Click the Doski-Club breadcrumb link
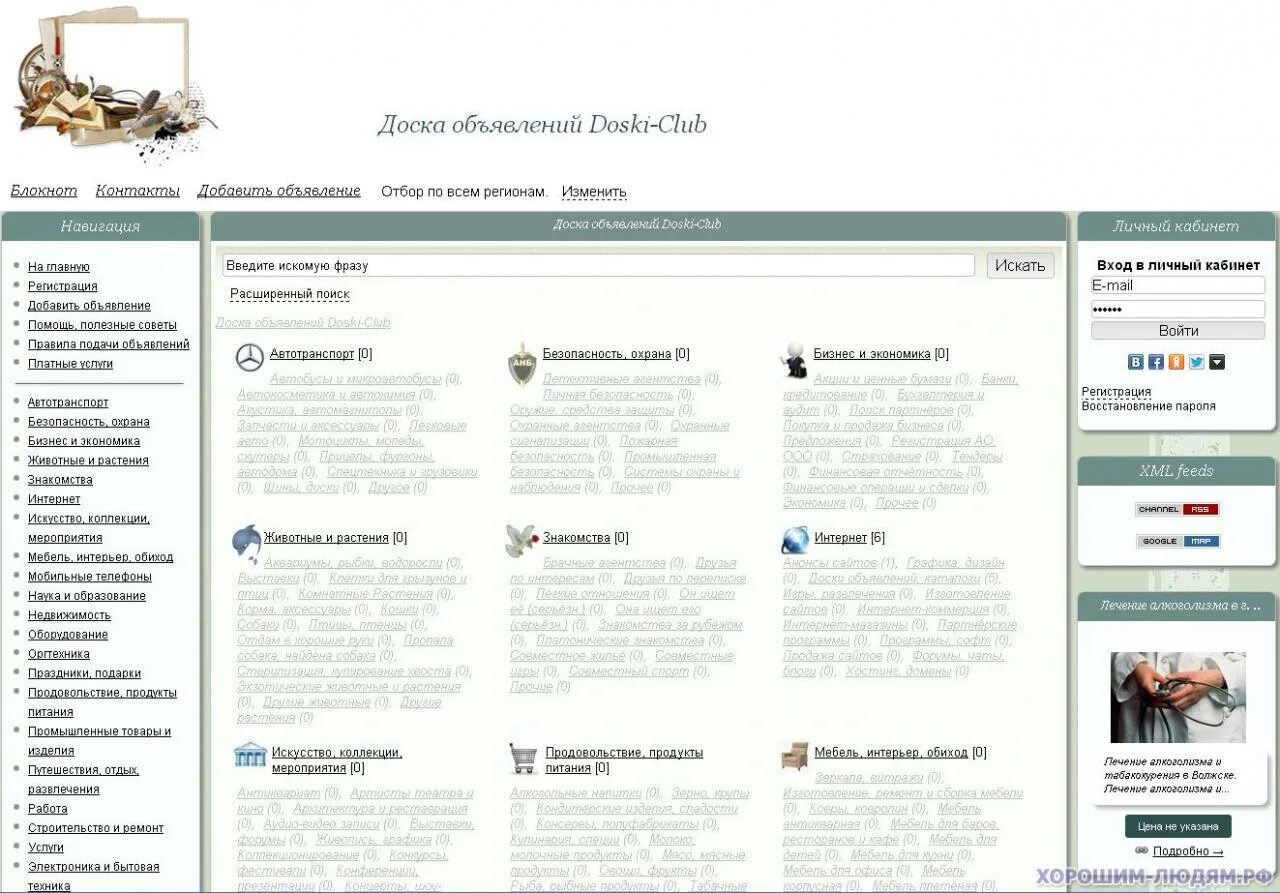The height and width of the screenshot is (893, 1280). pyautogui.click(x=303, y=323)
